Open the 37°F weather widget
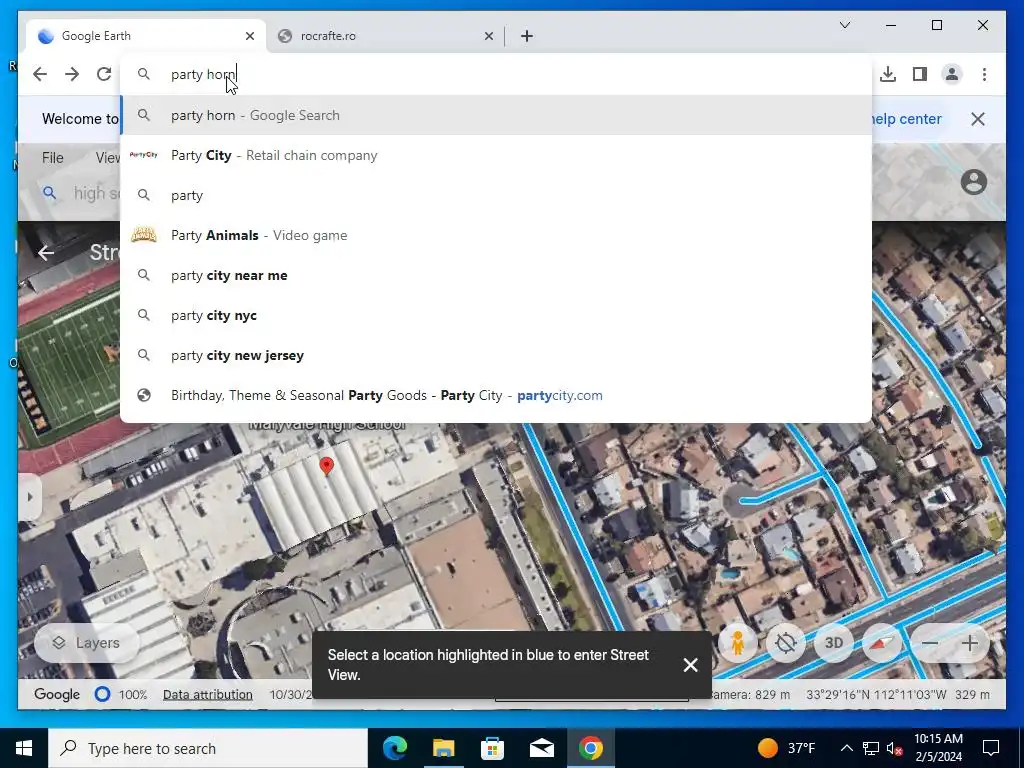 pyautogui.click(x=786, y=748)
